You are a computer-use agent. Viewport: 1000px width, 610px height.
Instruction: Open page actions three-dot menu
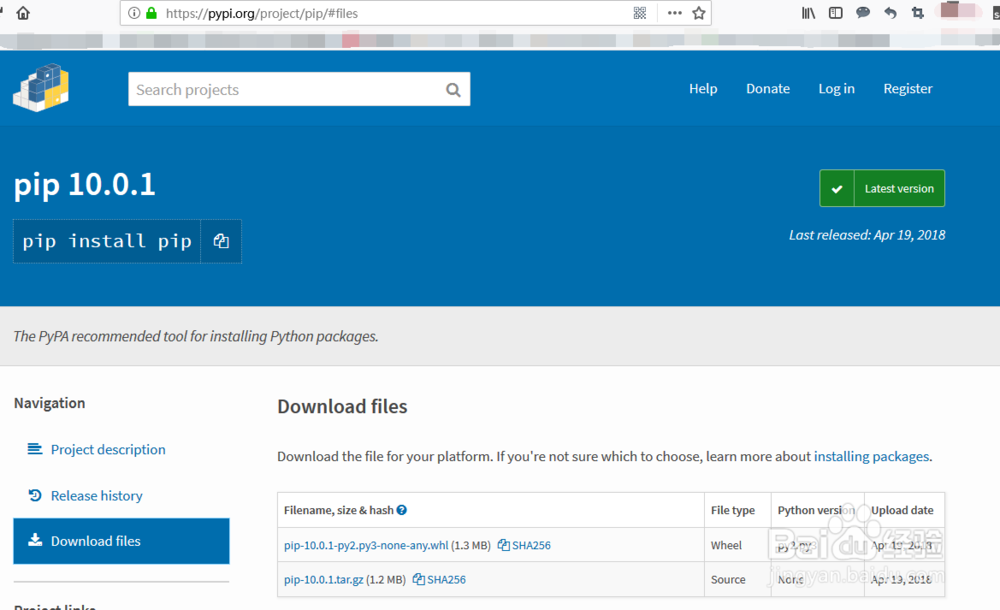(x=675, y=13)
